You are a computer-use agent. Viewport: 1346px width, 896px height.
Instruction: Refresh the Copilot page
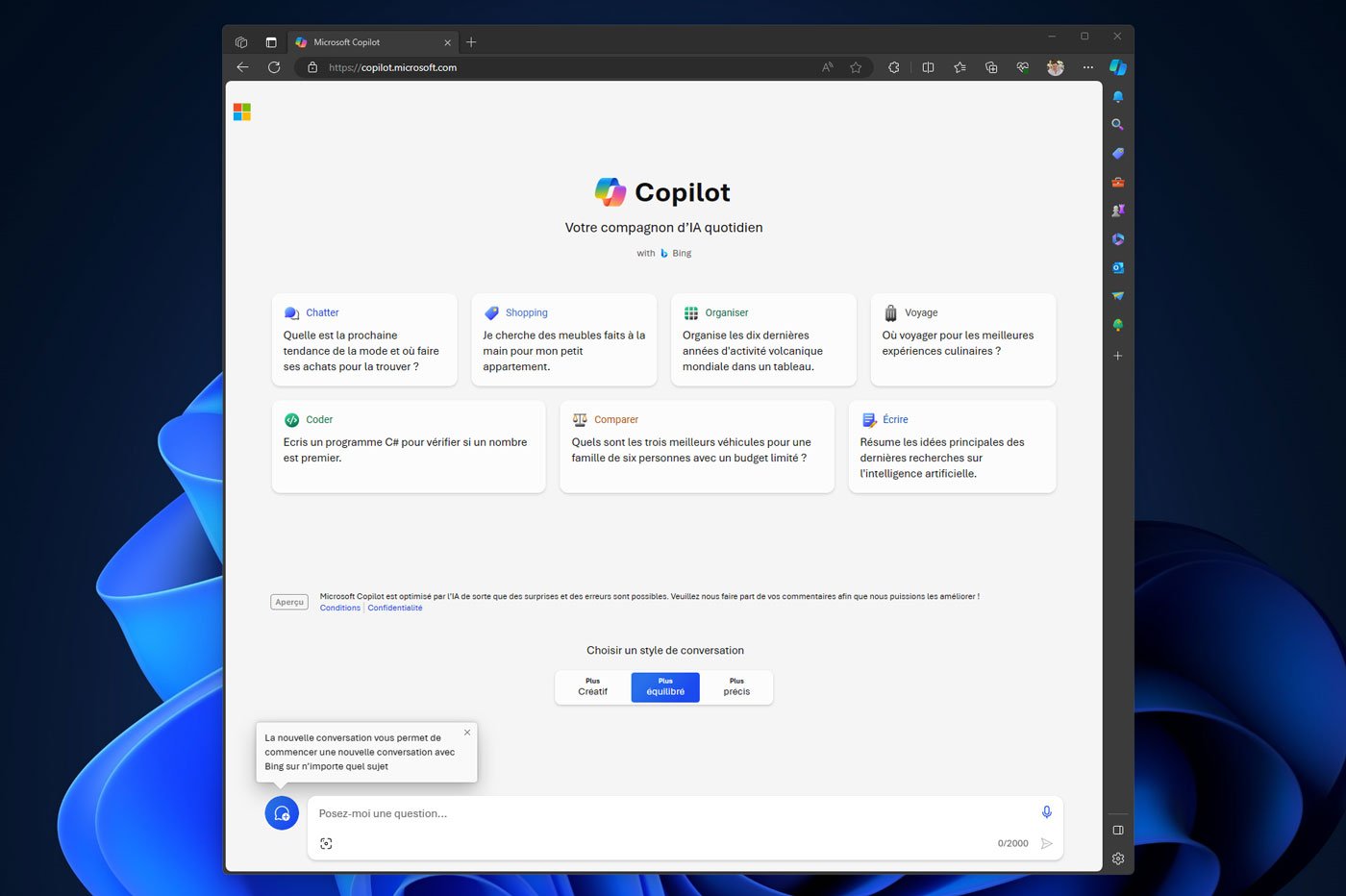(274, 67)
